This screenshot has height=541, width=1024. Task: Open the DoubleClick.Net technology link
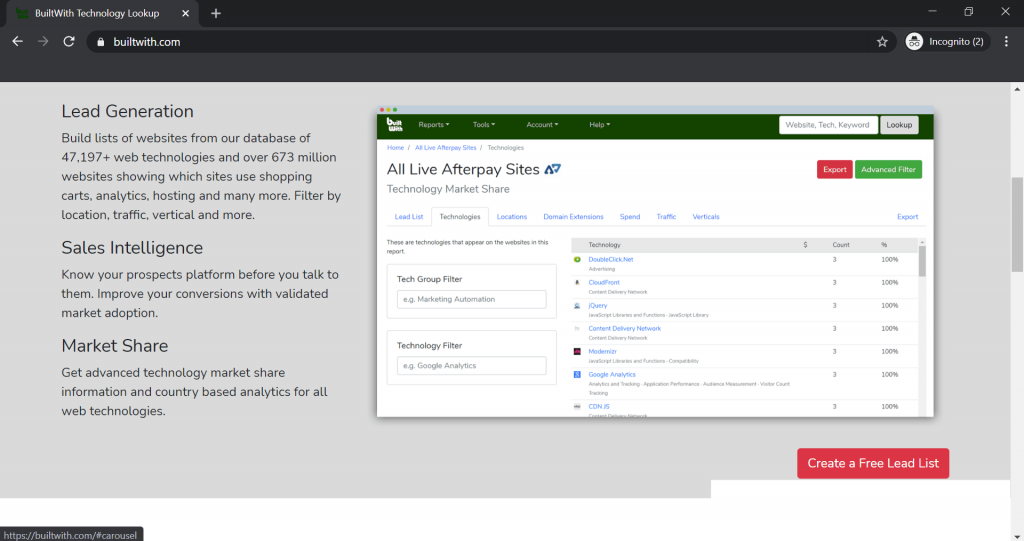tap(611, 259)
